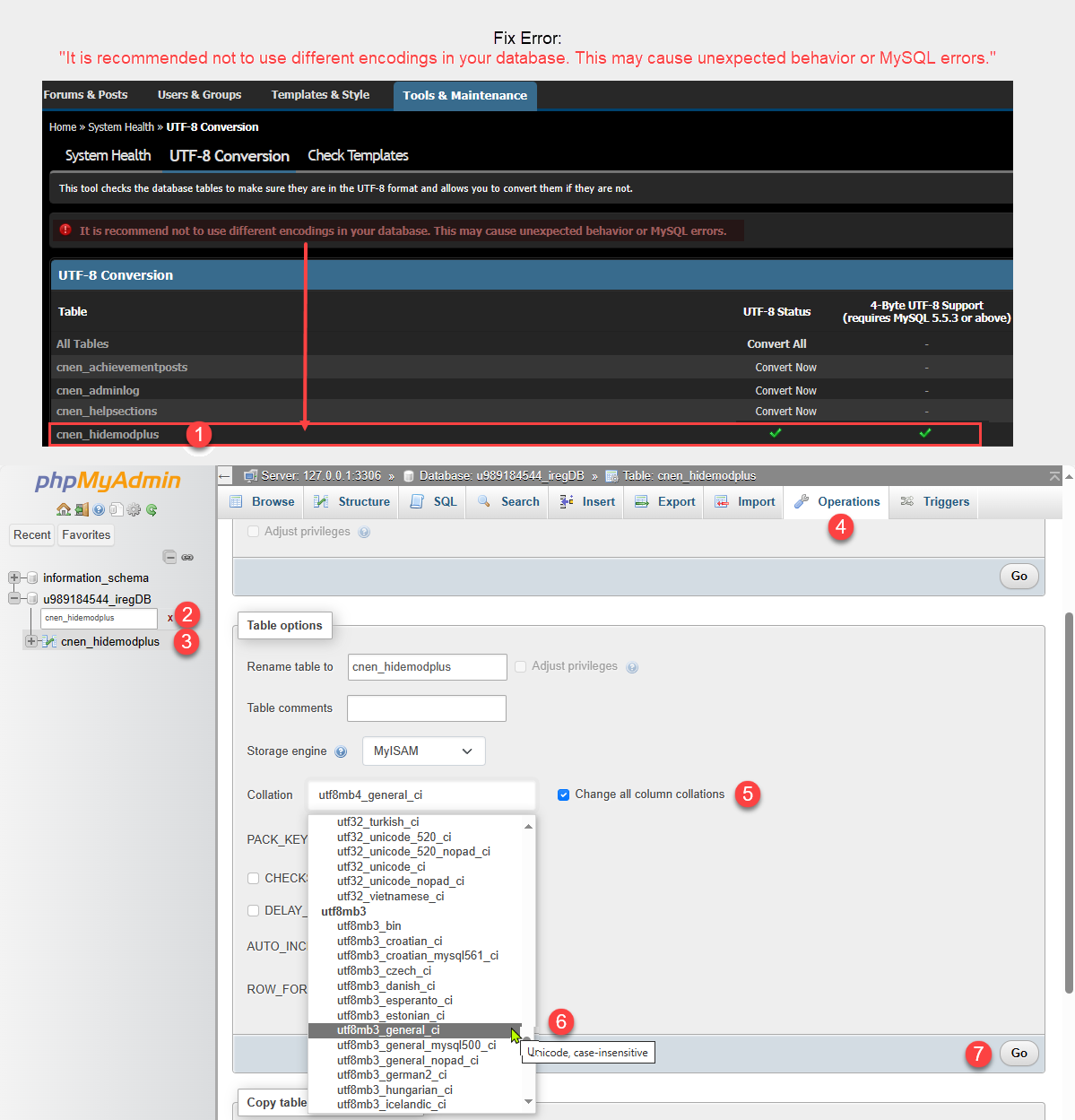
Task: Click the red error exclamation icon
Action: [x=65, y=230]
